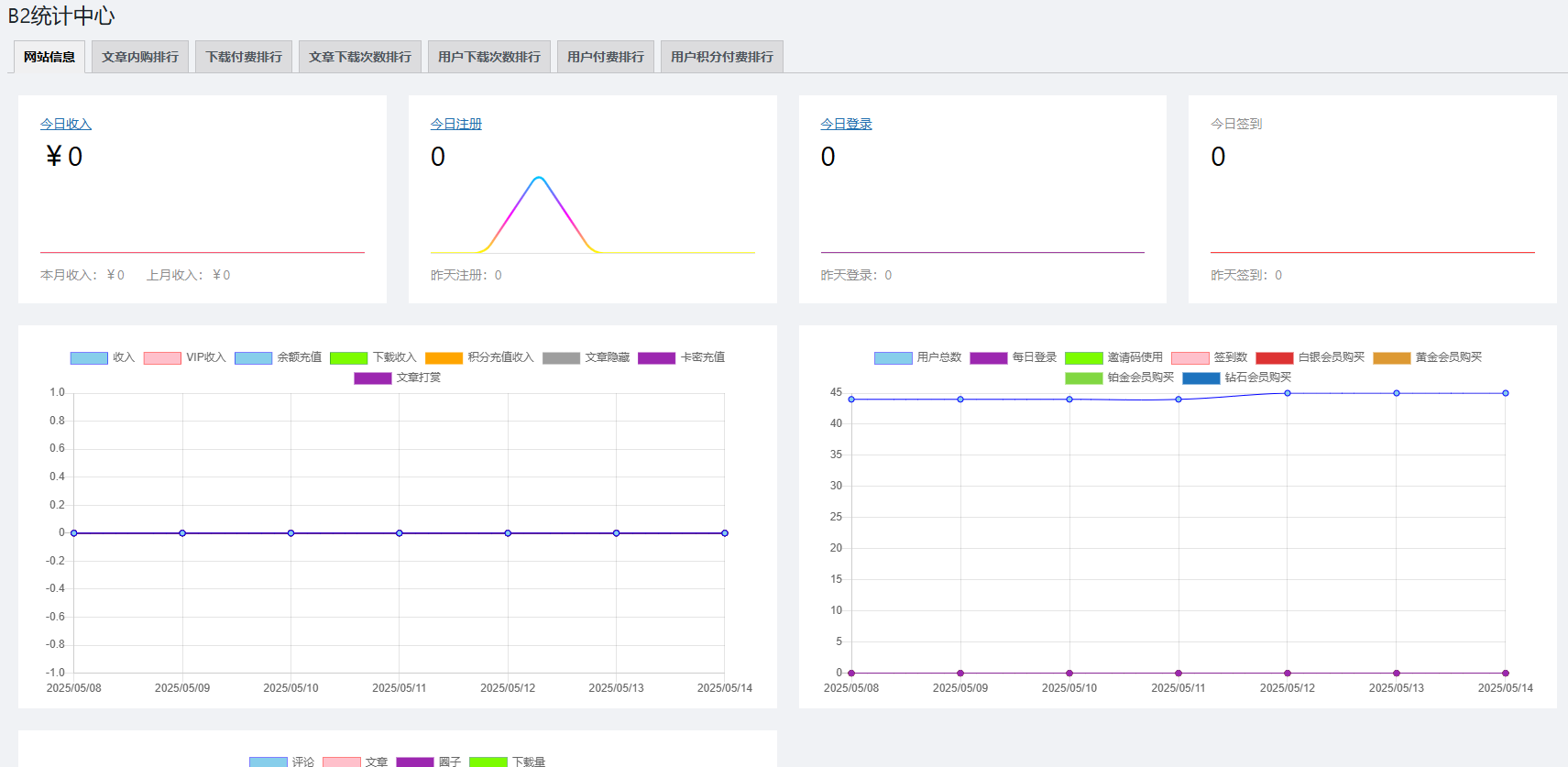Image resolution: width=1568 pixels, height=767 pixels.
Task: Go to the 用户下载次数排行 tab
Action: [x=488, y=57]
